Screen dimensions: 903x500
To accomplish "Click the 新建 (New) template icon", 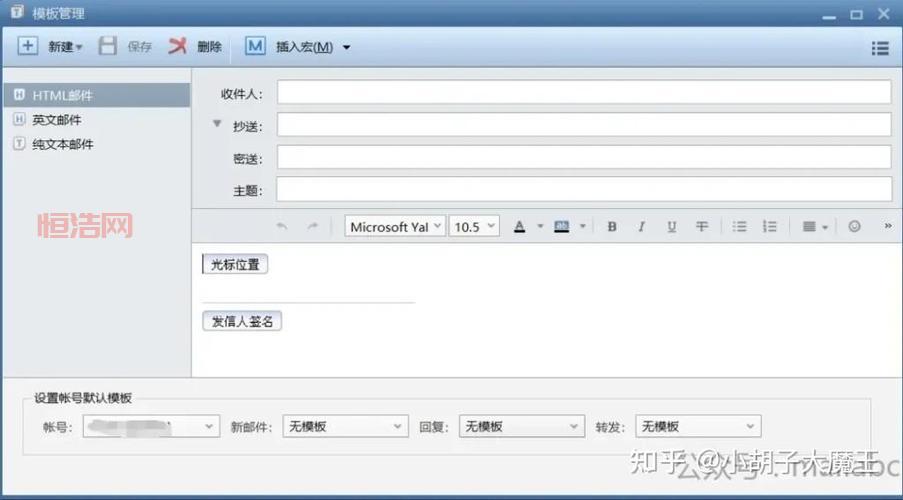I will [28, 46].
